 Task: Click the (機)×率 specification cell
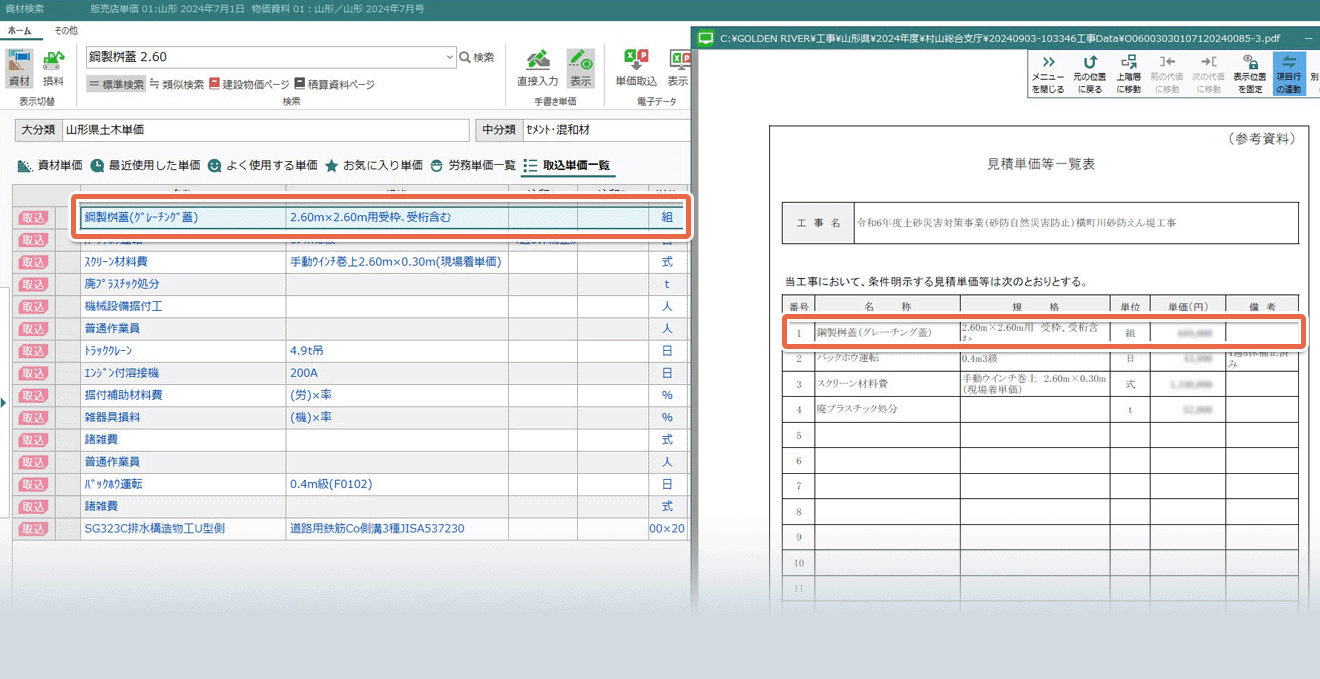(x=397, y=417)
